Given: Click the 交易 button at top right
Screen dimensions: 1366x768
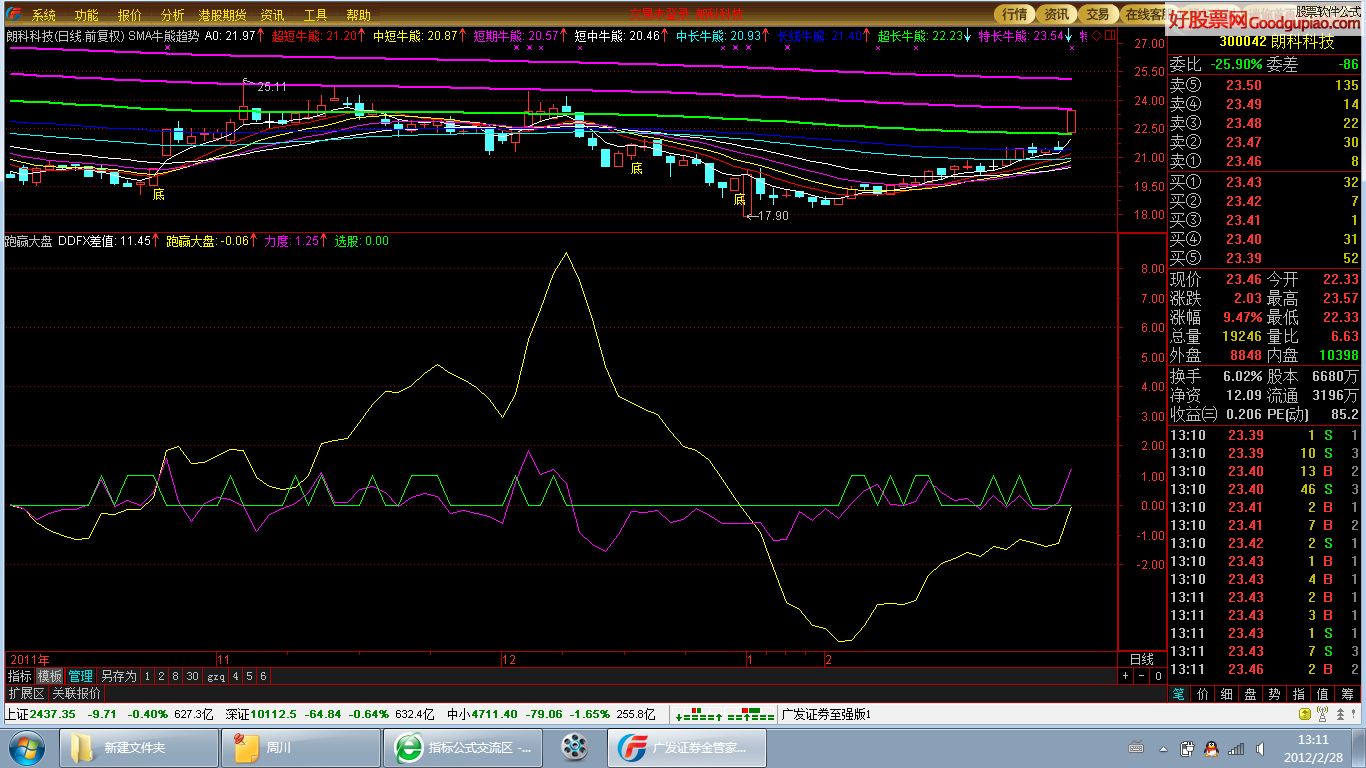Looking at the screenshot, I should click(x=1098, y=14).
